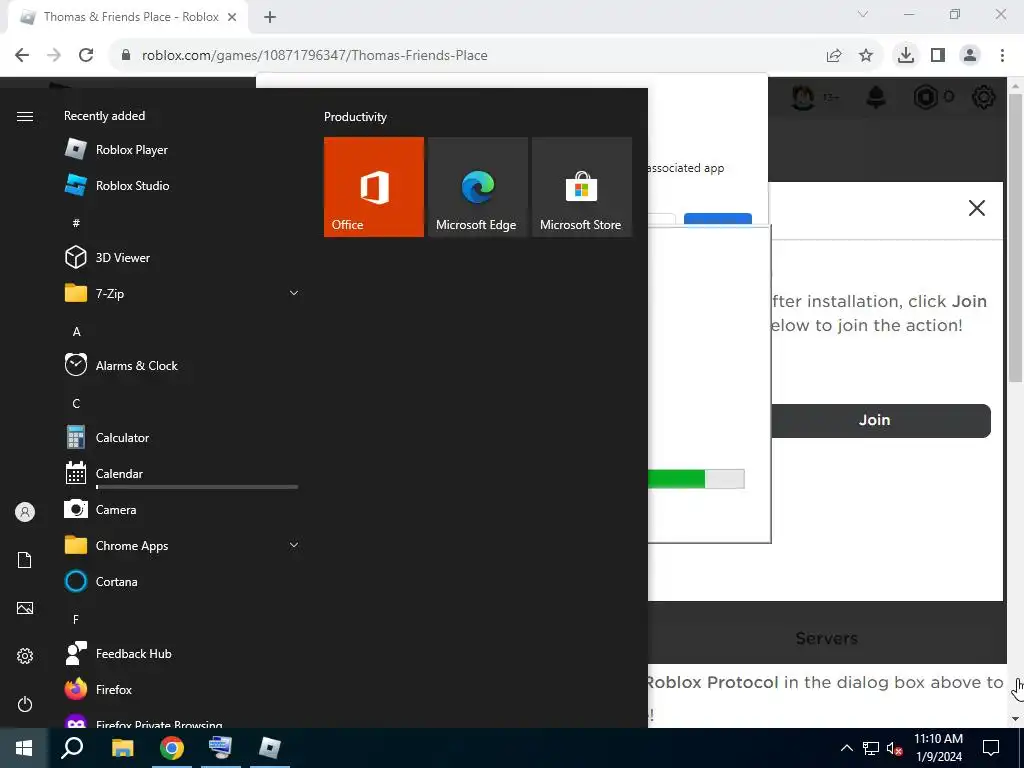Screen dimensions: 1024x768
Task: Launch Roblox Studio from Recently added
Action: [x=182, y=185]
